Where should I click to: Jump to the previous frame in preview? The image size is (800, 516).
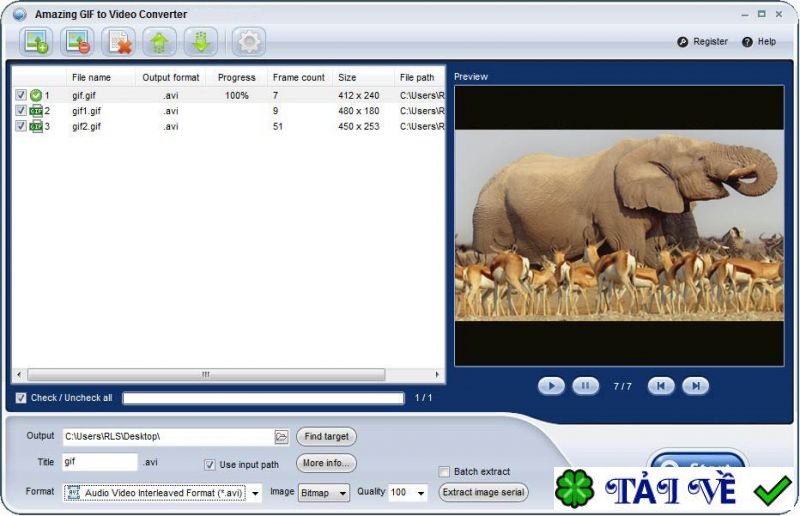pos(661,386)
